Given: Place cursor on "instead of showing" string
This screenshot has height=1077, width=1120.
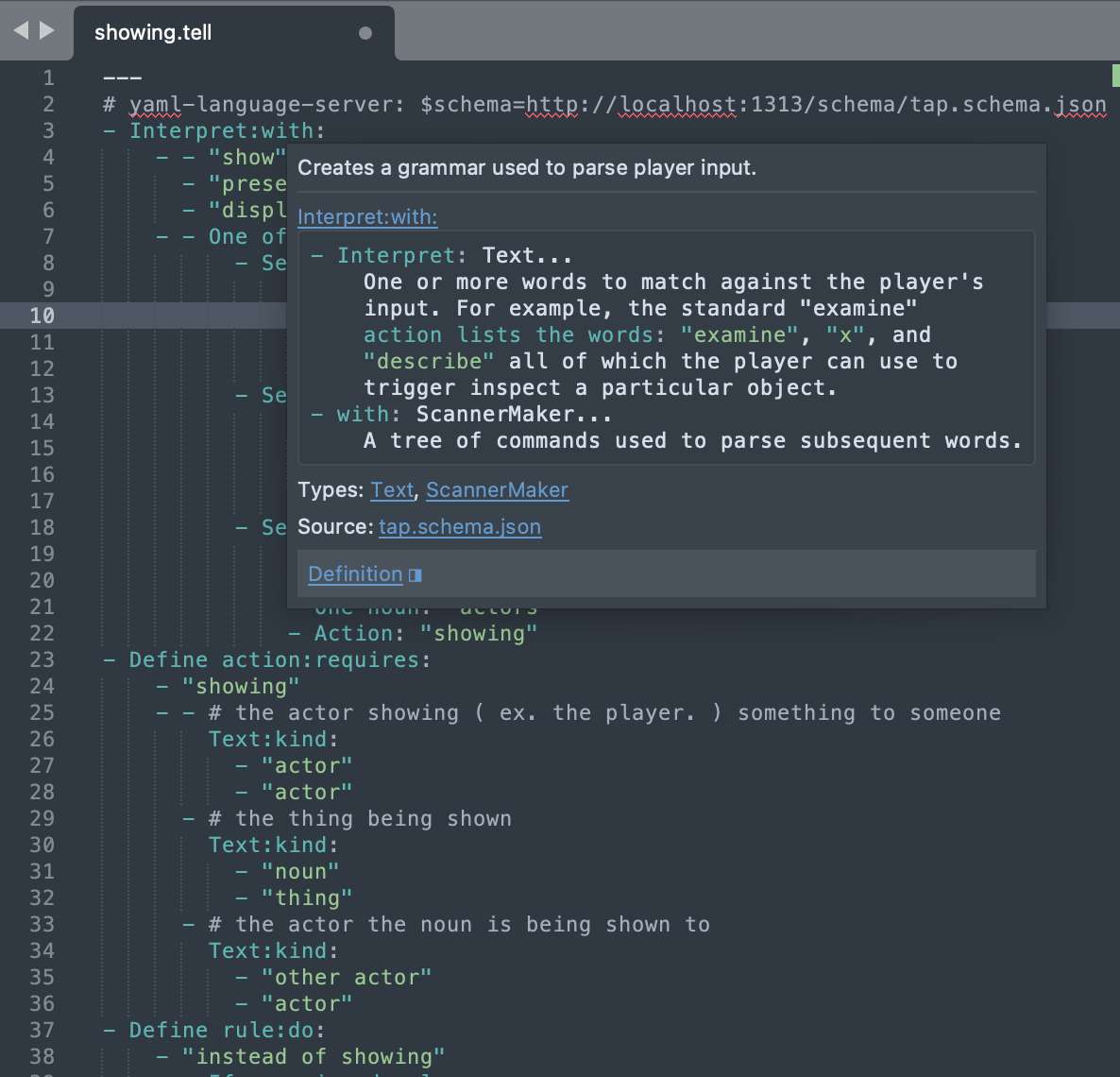Looking at the screenshot, I should click(313, 1056).
